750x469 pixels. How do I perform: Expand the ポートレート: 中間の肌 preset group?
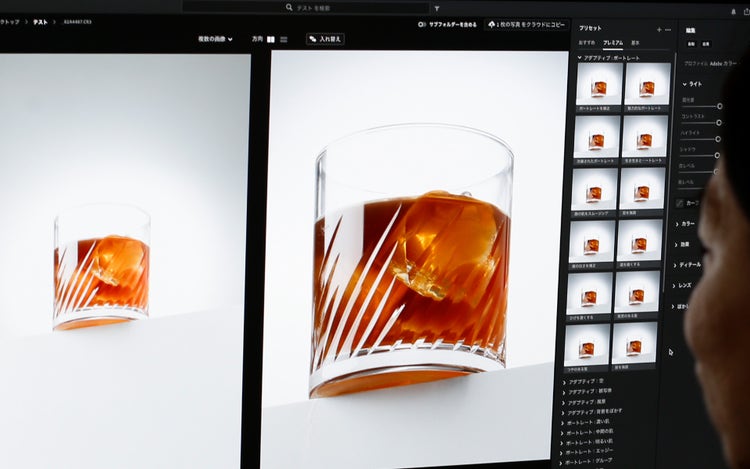(562, 433)
